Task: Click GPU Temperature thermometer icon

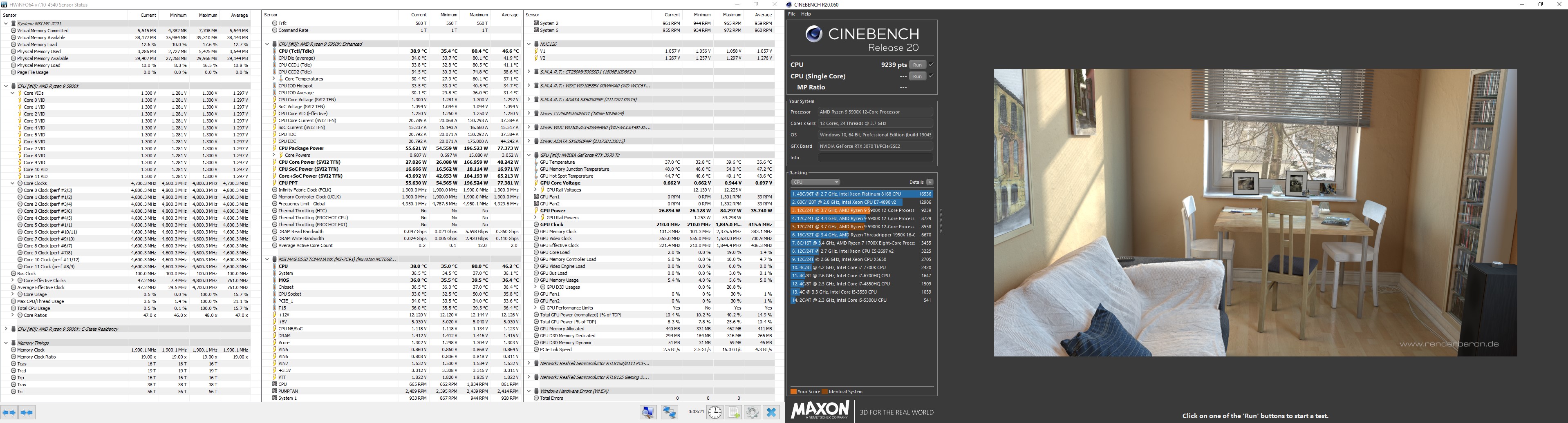Action: [536, 162]
